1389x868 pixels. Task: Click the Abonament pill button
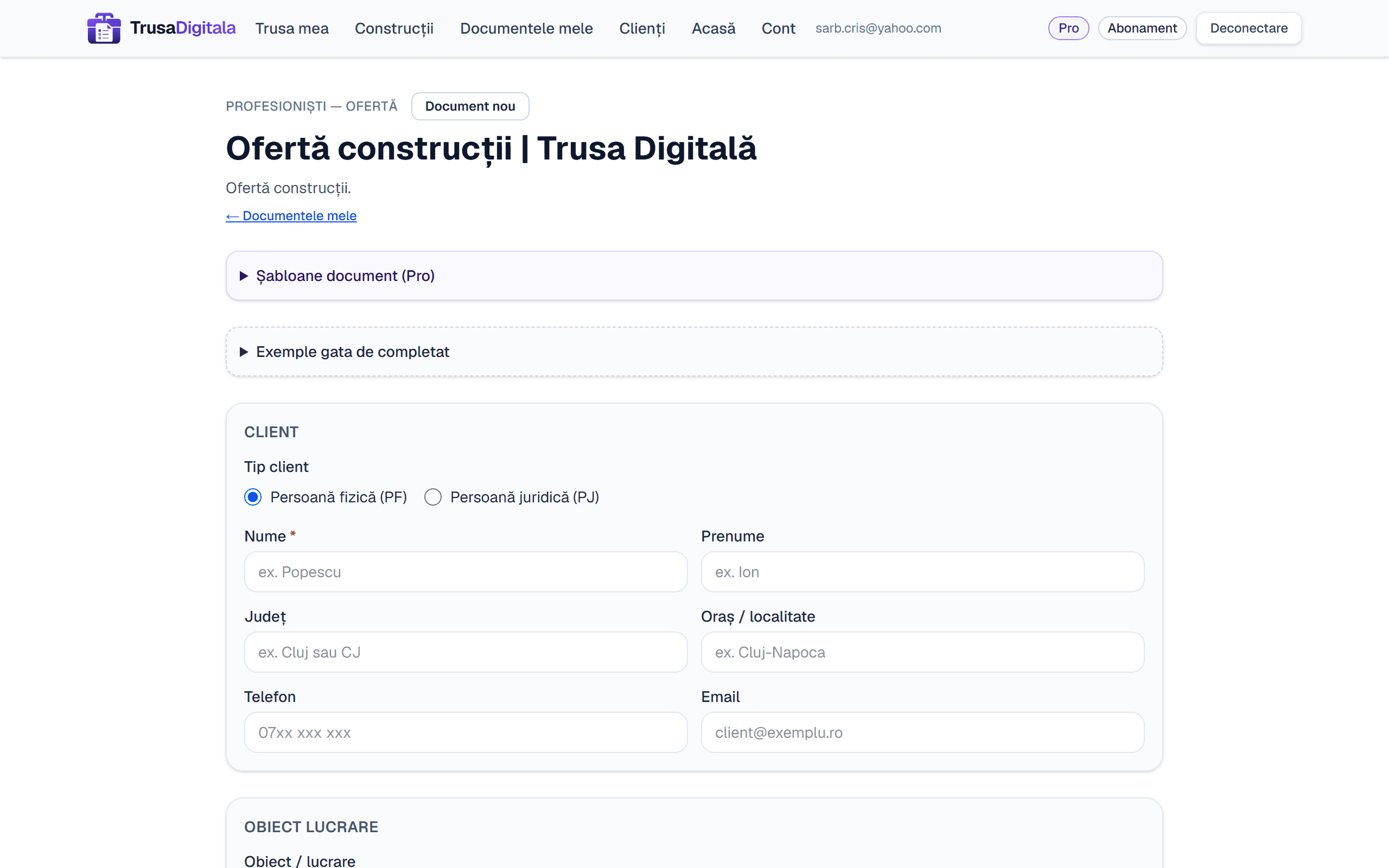(x=1142, y=28)
